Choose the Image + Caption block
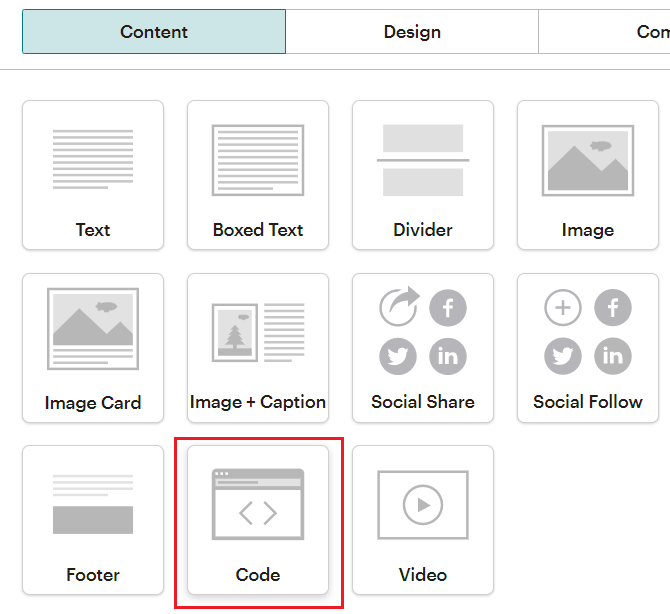This screenshot has height=614, width=670. pos(257,347)
